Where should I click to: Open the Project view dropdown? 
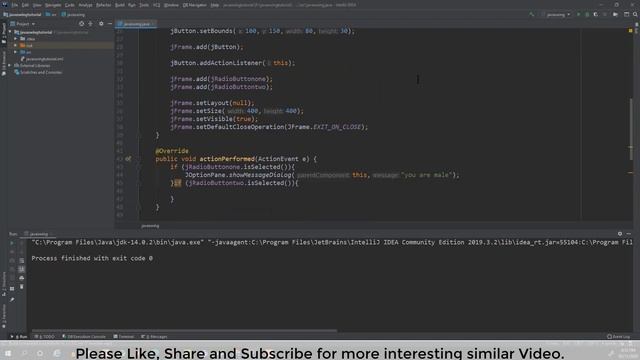click(x=23, y=24)
